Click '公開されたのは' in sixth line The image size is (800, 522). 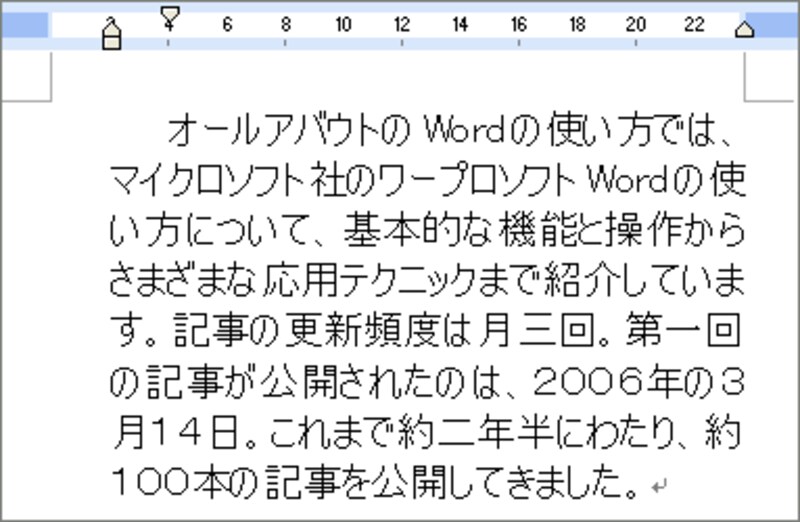pyautogui.click(x=381, y=381)
